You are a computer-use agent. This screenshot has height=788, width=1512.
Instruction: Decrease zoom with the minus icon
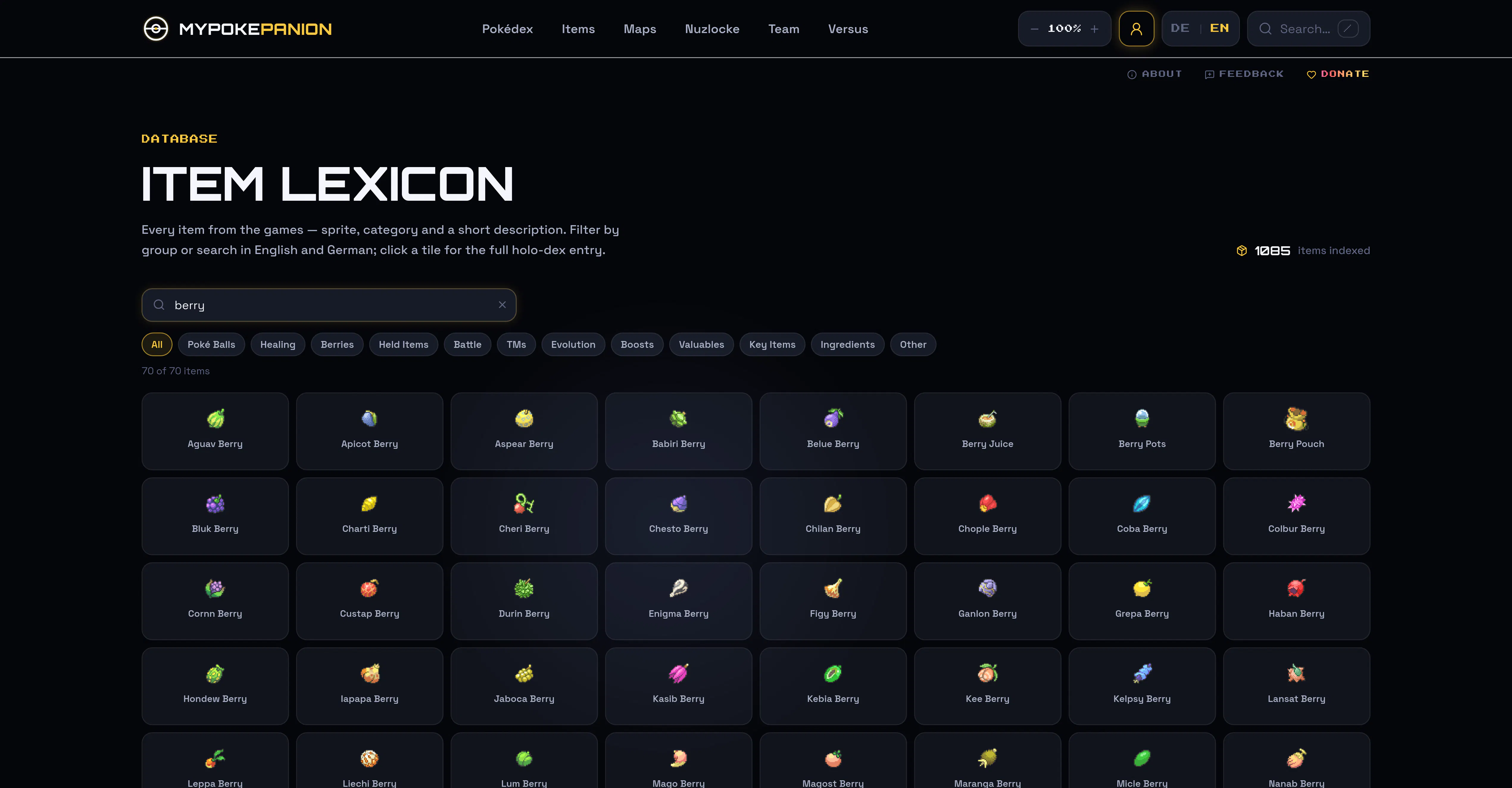pyautogui.click(x=1035, y=29)
